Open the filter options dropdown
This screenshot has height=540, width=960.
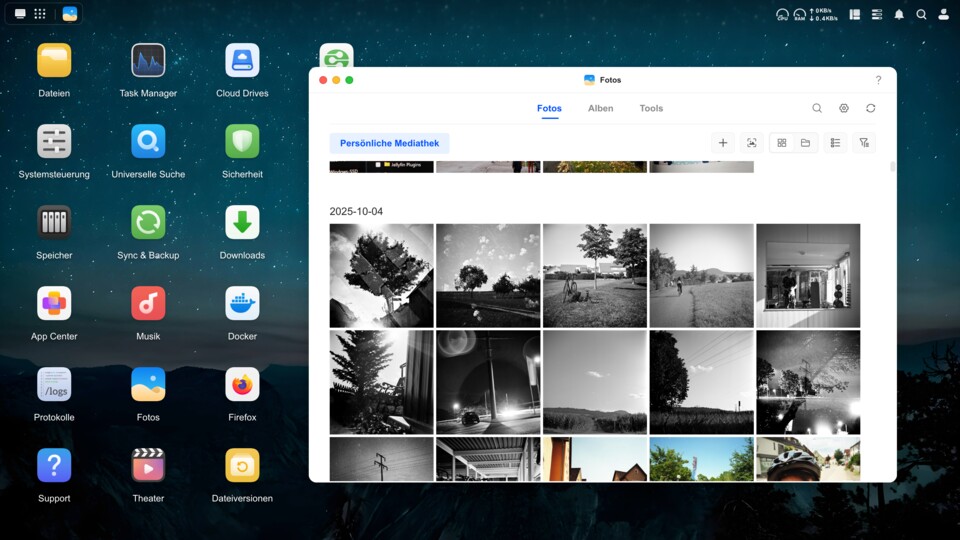[x=864, y=143]
